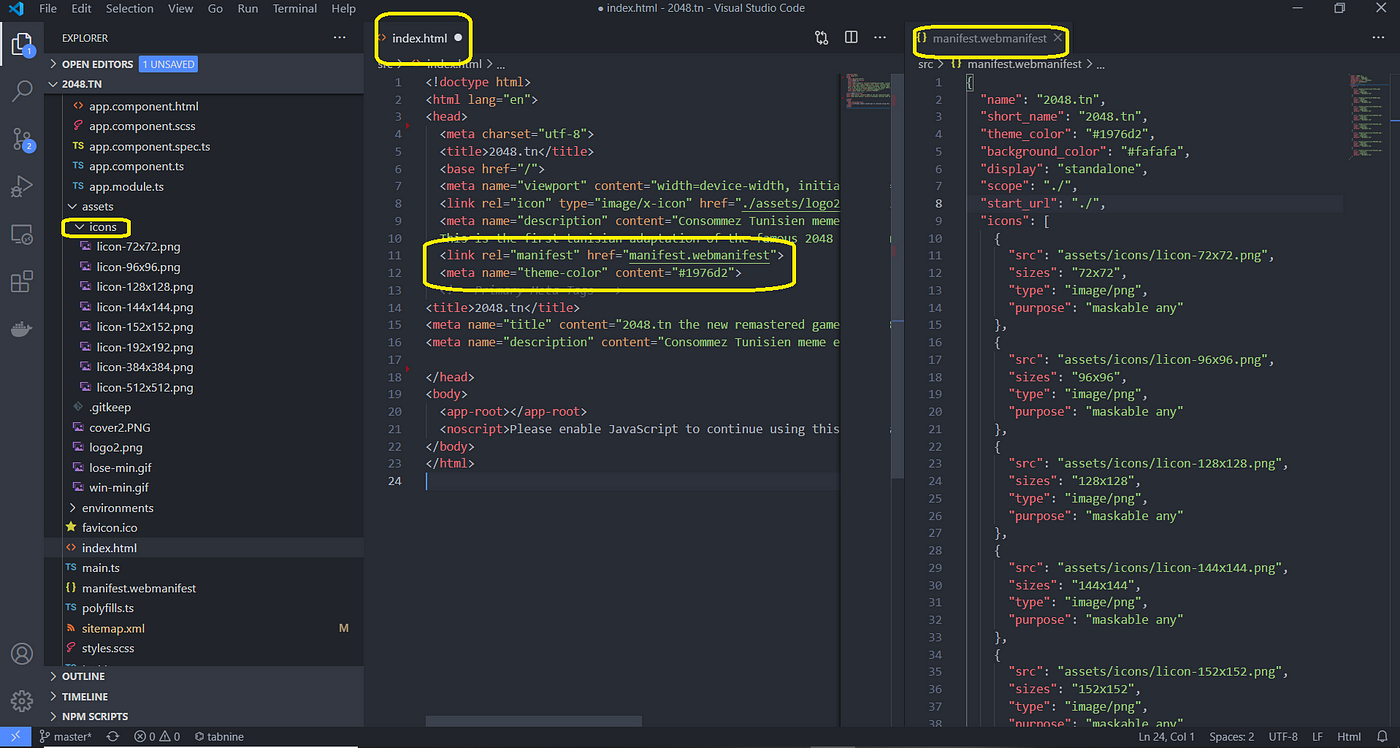Collapse the Open Editors section
This screenshot has height=748, width=1400.
point(55,64)
